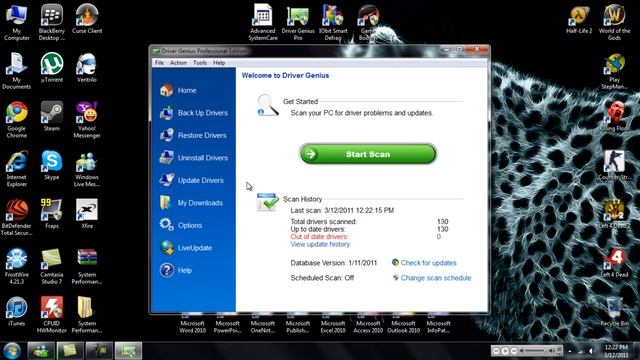Select the Ventrilo desktop shortcut

point(87,67)
